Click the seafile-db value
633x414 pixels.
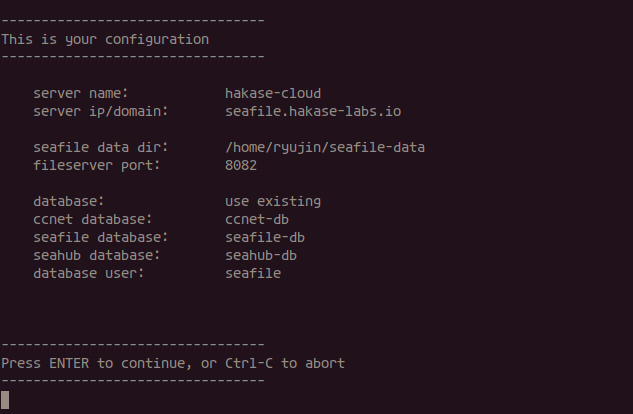pyautogui.click(x=265, y=237)
